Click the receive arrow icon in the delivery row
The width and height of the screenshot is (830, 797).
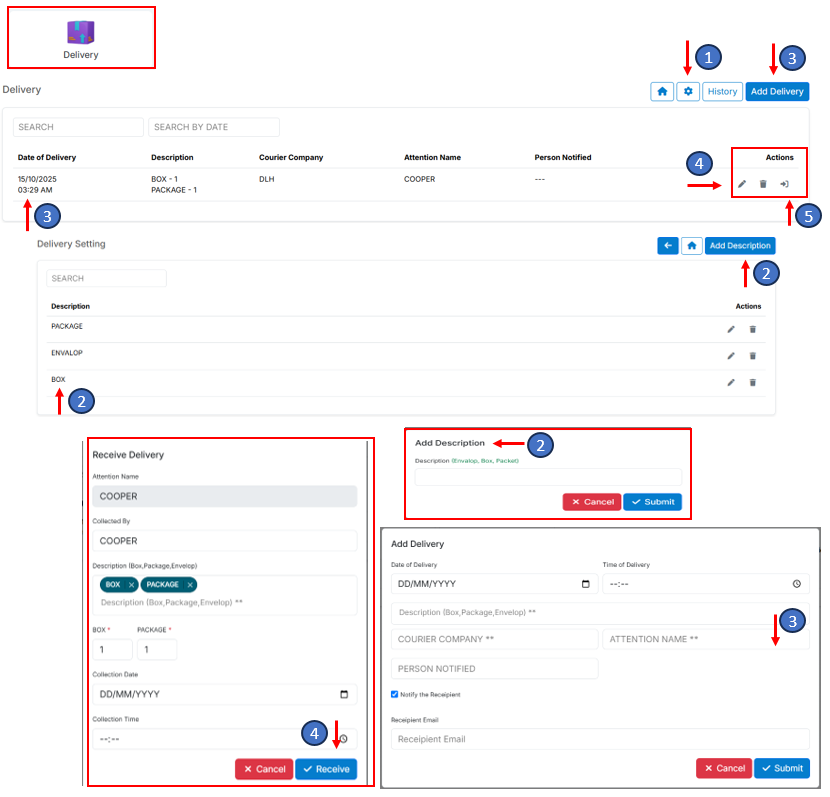785,184
